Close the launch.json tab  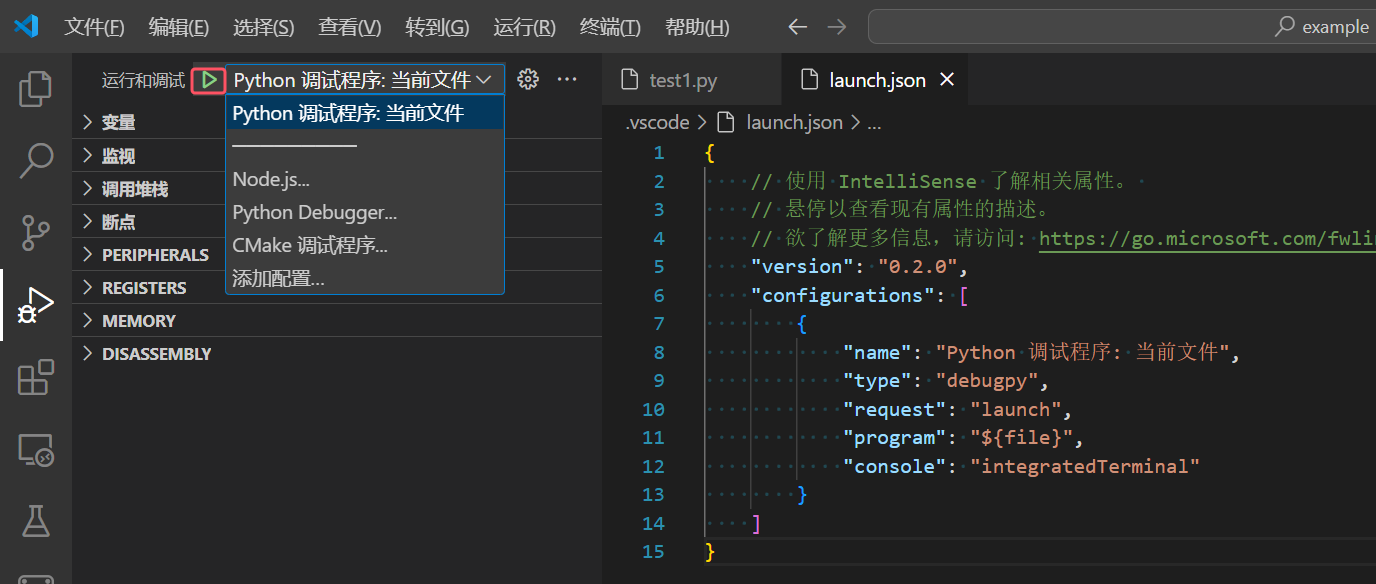(x=947, y=80)
